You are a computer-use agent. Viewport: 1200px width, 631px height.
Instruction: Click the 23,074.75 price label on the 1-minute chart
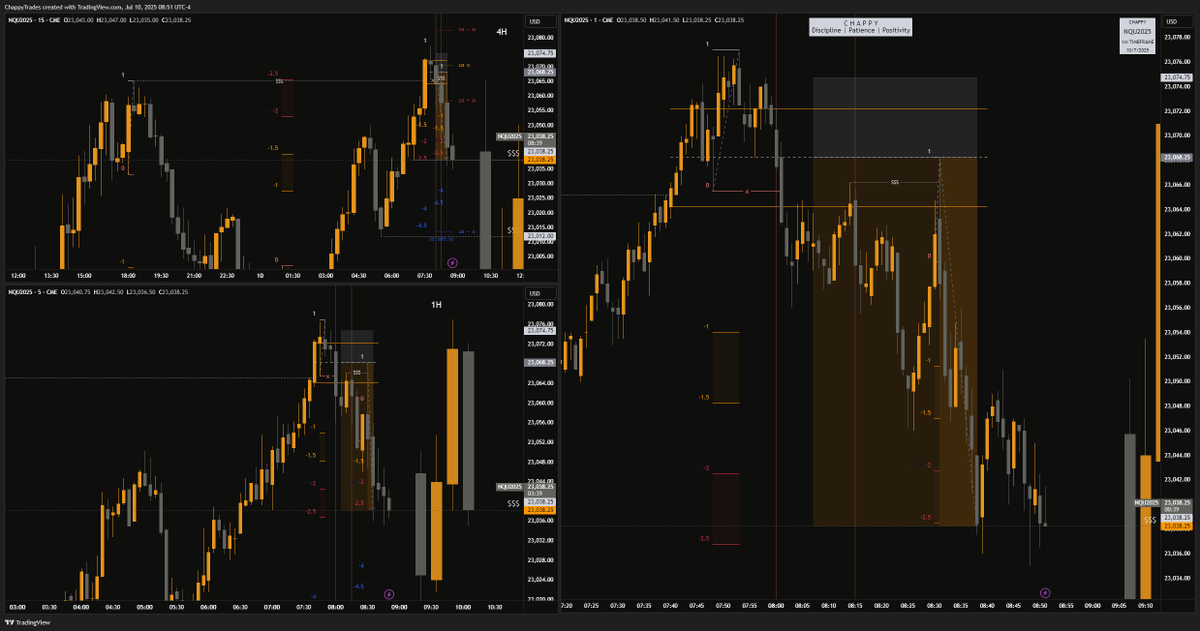1175,77
